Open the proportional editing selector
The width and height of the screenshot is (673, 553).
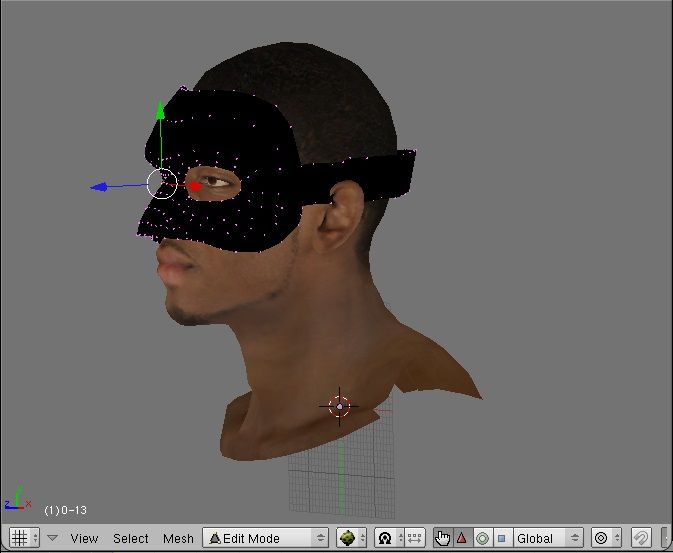[x=606, y=538]
